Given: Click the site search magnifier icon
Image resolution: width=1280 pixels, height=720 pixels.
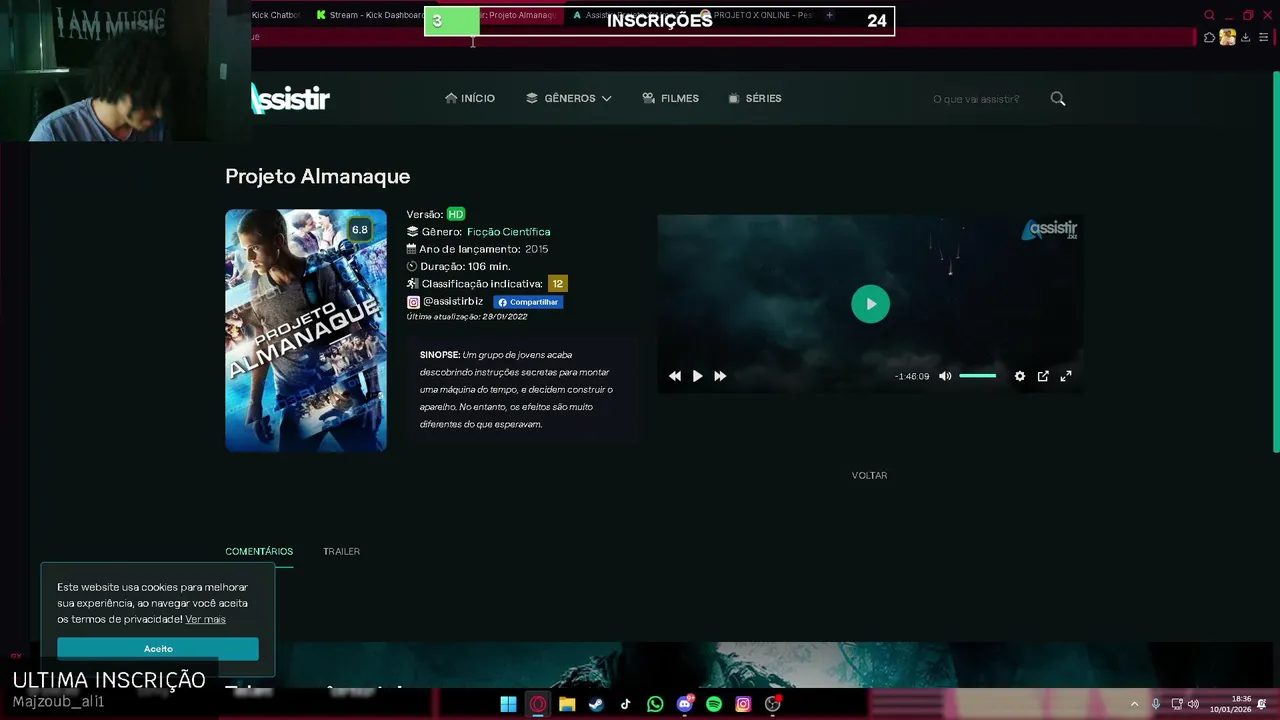Looking at the screenshot, I should [x=1058, y=98].
